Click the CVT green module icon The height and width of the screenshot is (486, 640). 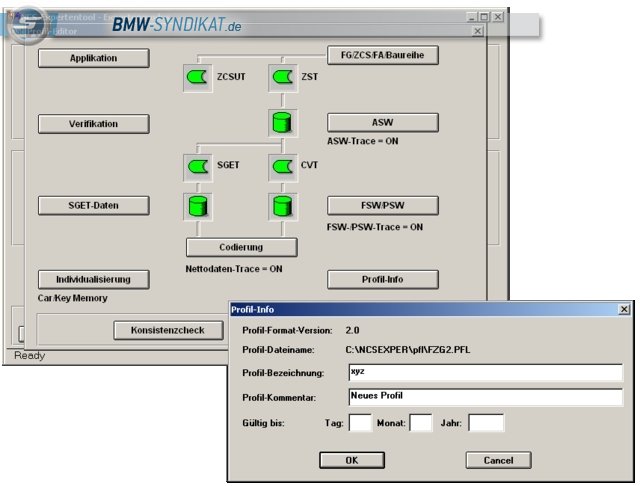(283, 166)
